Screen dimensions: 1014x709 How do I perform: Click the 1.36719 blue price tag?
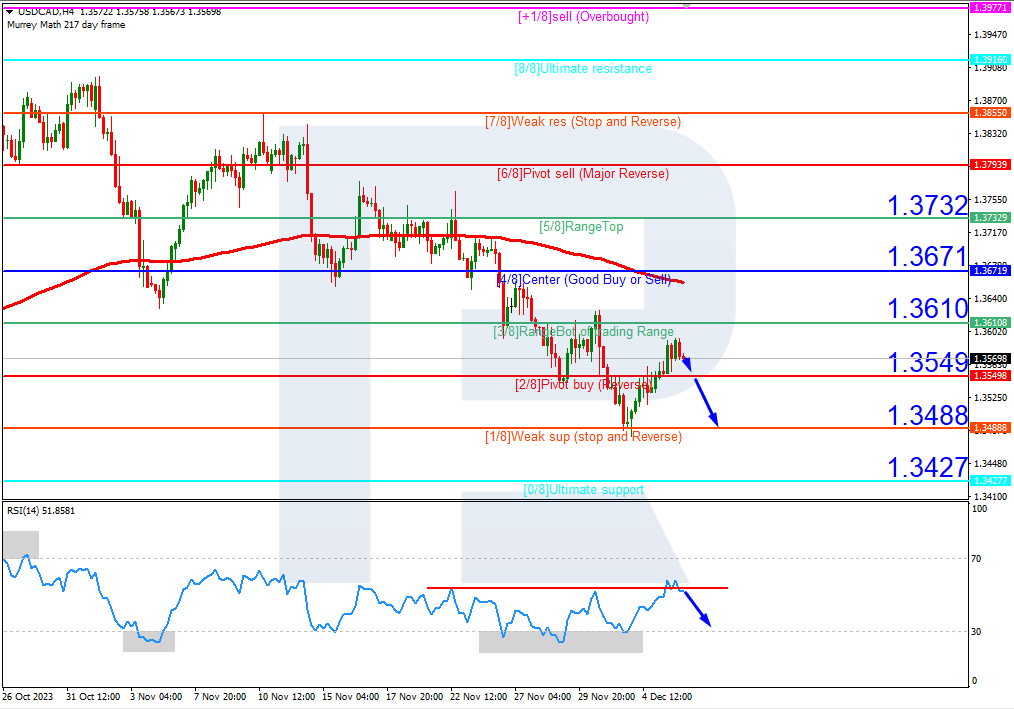point(988,271)
